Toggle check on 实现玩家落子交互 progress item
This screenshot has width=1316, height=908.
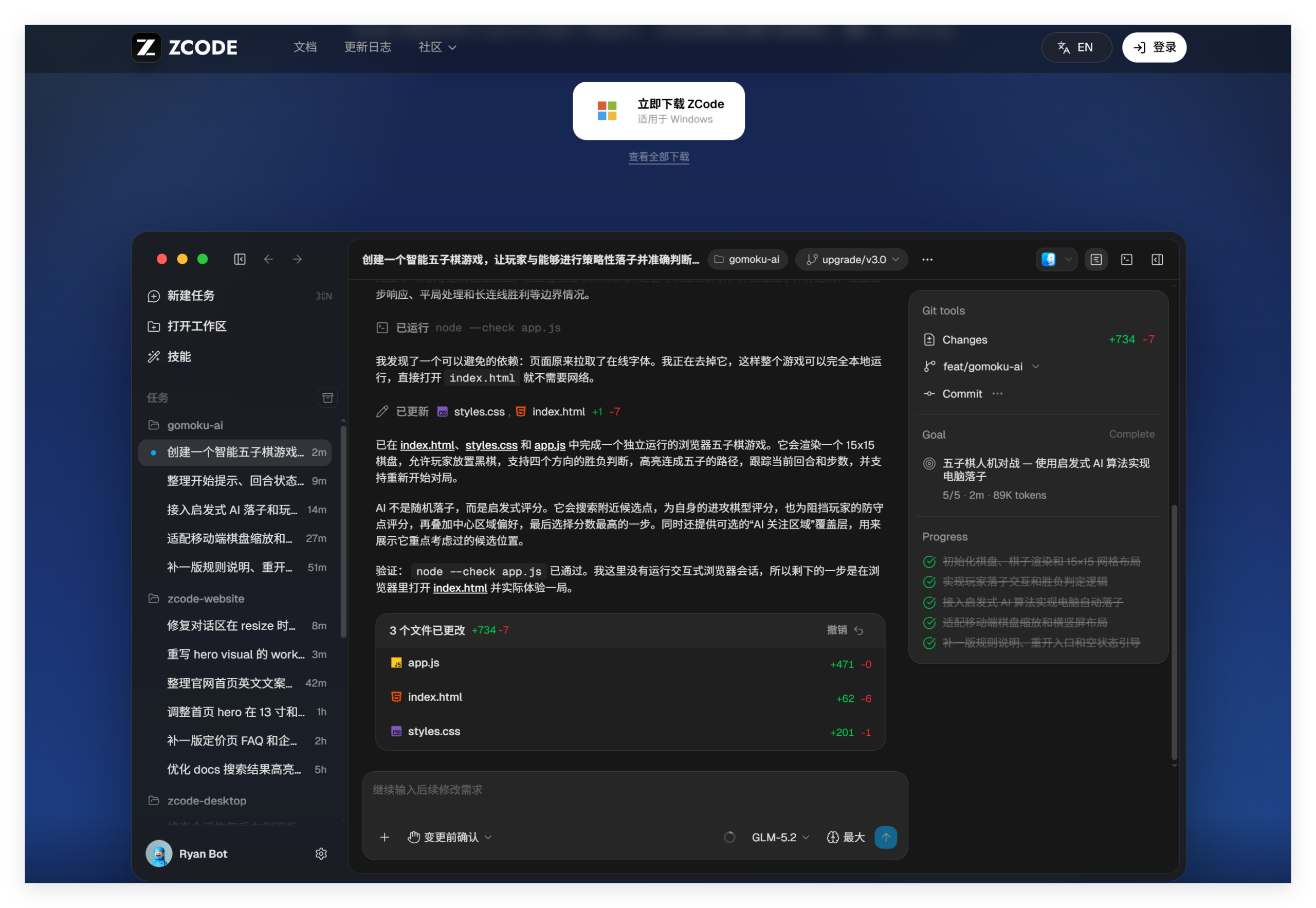929,582
